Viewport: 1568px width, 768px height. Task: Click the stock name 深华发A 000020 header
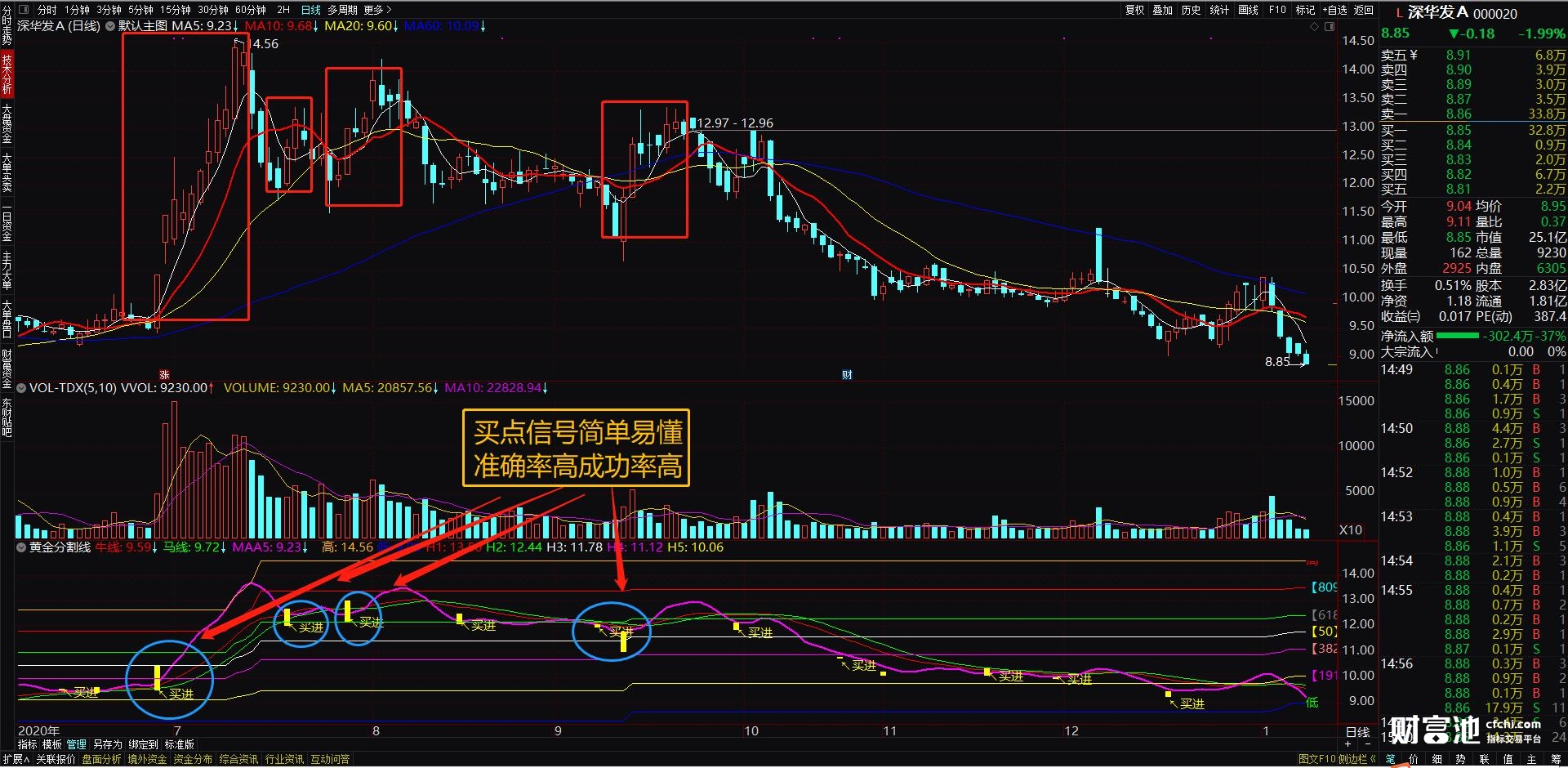click(1463, 13)
